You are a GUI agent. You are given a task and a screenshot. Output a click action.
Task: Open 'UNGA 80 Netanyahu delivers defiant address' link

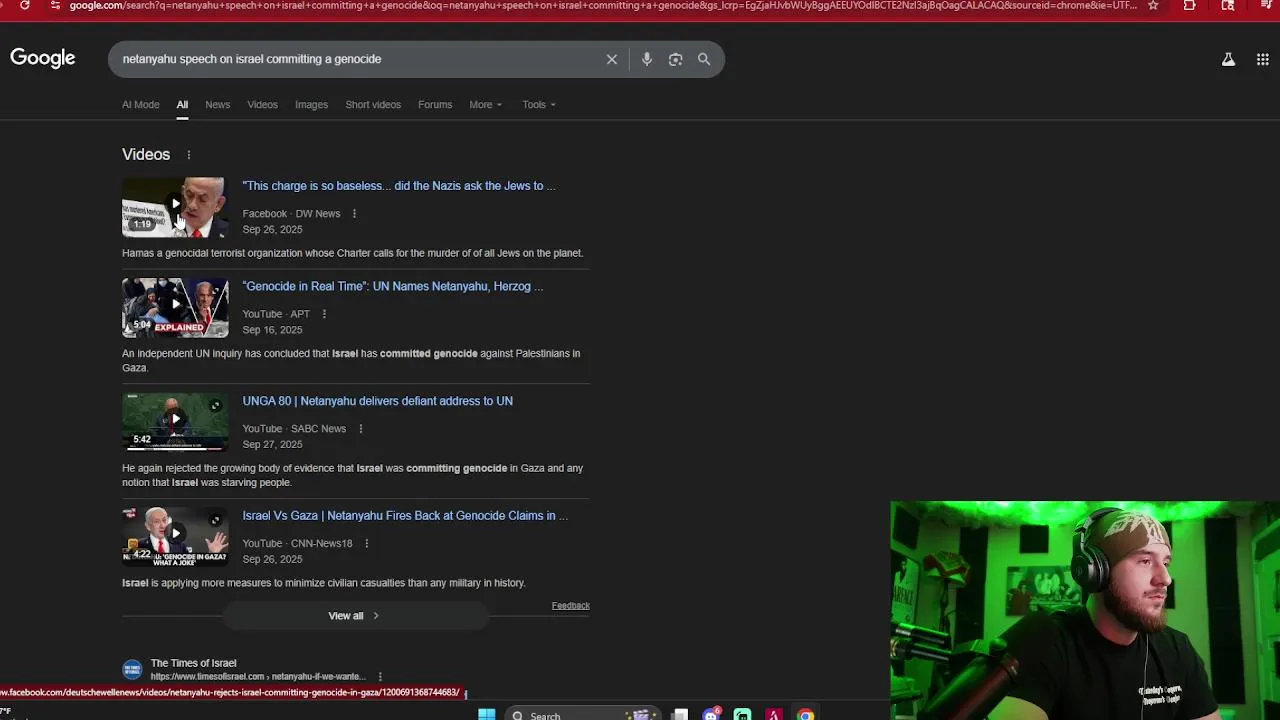[x=378, y=401]
